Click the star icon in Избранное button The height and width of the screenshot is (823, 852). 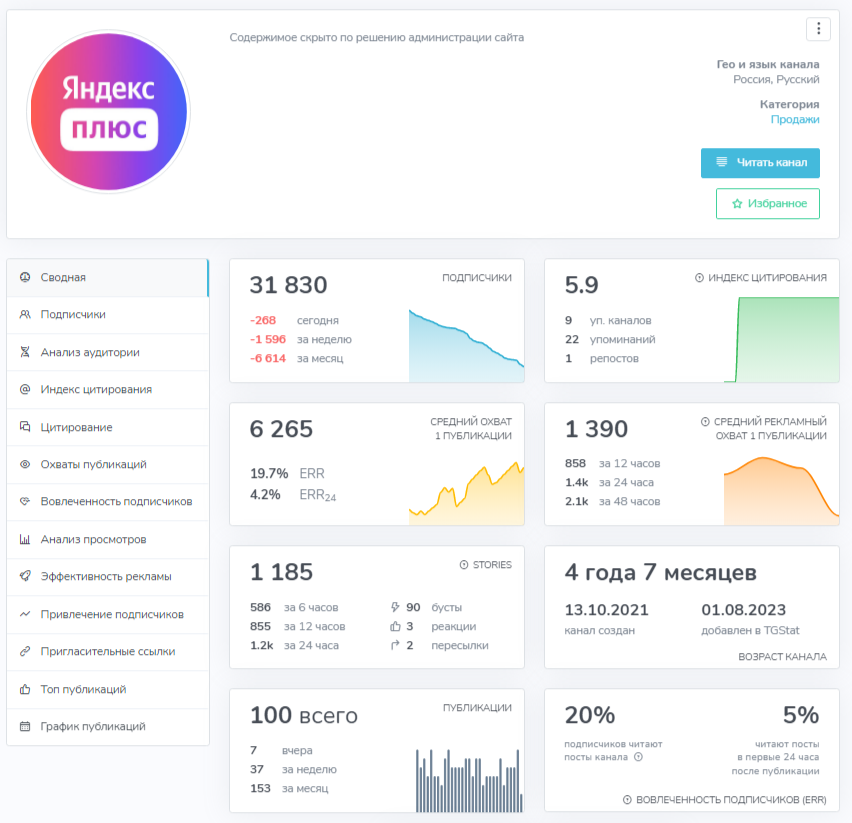point(737,204)
